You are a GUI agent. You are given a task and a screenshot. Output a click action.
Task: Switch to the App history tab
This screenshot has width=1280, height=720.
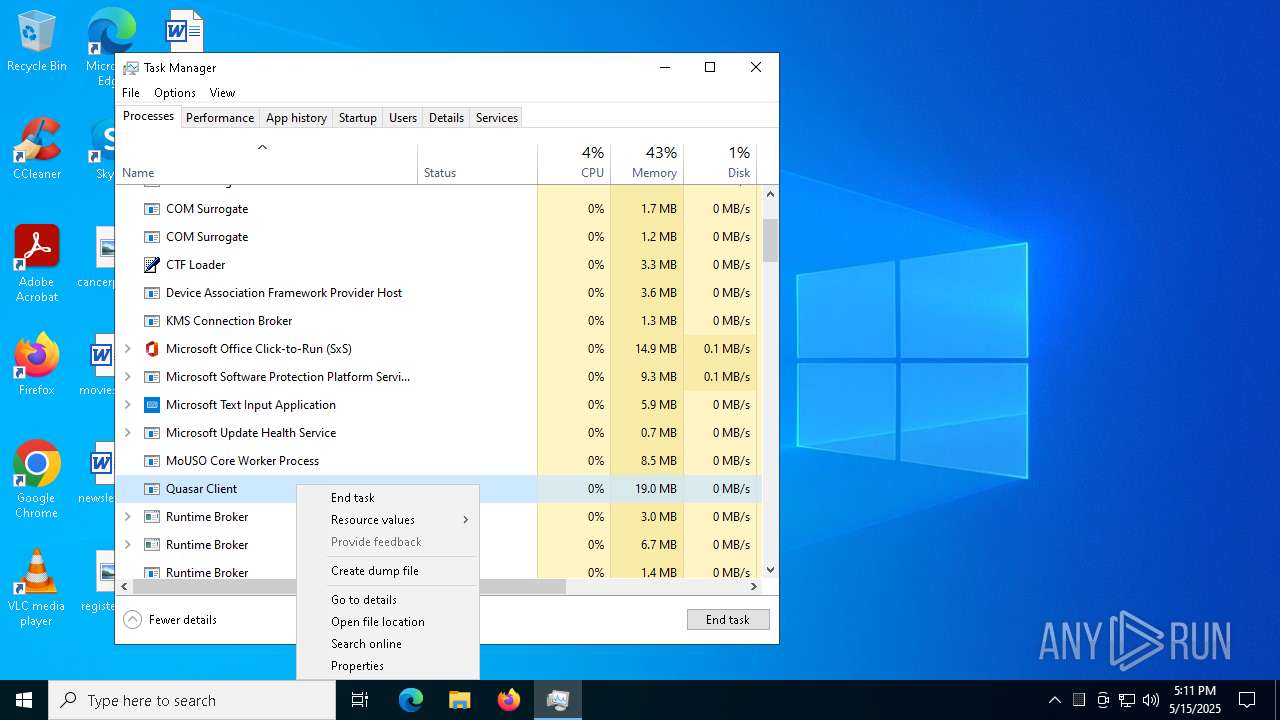(296, 118)
